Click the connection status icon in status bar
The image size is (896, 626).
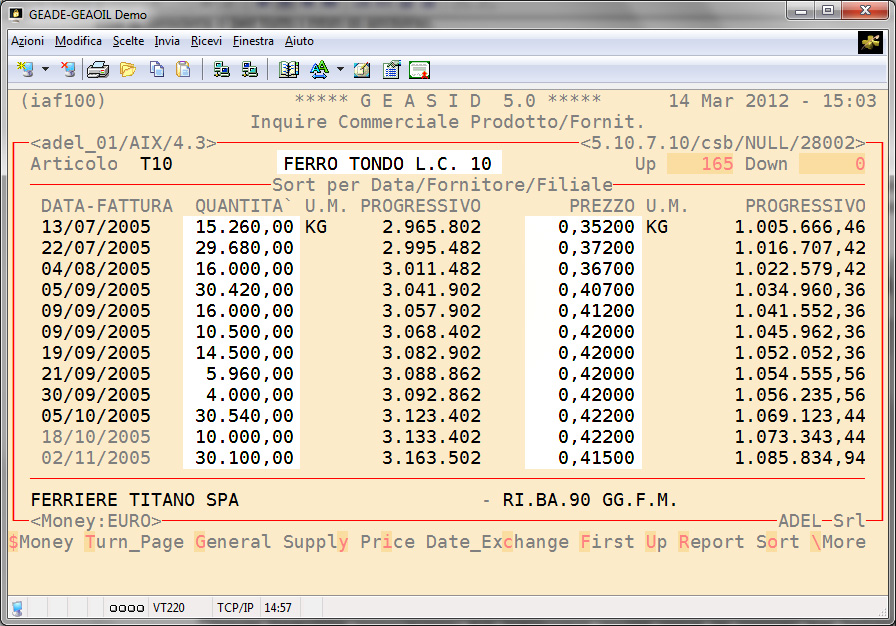[17, 607]
